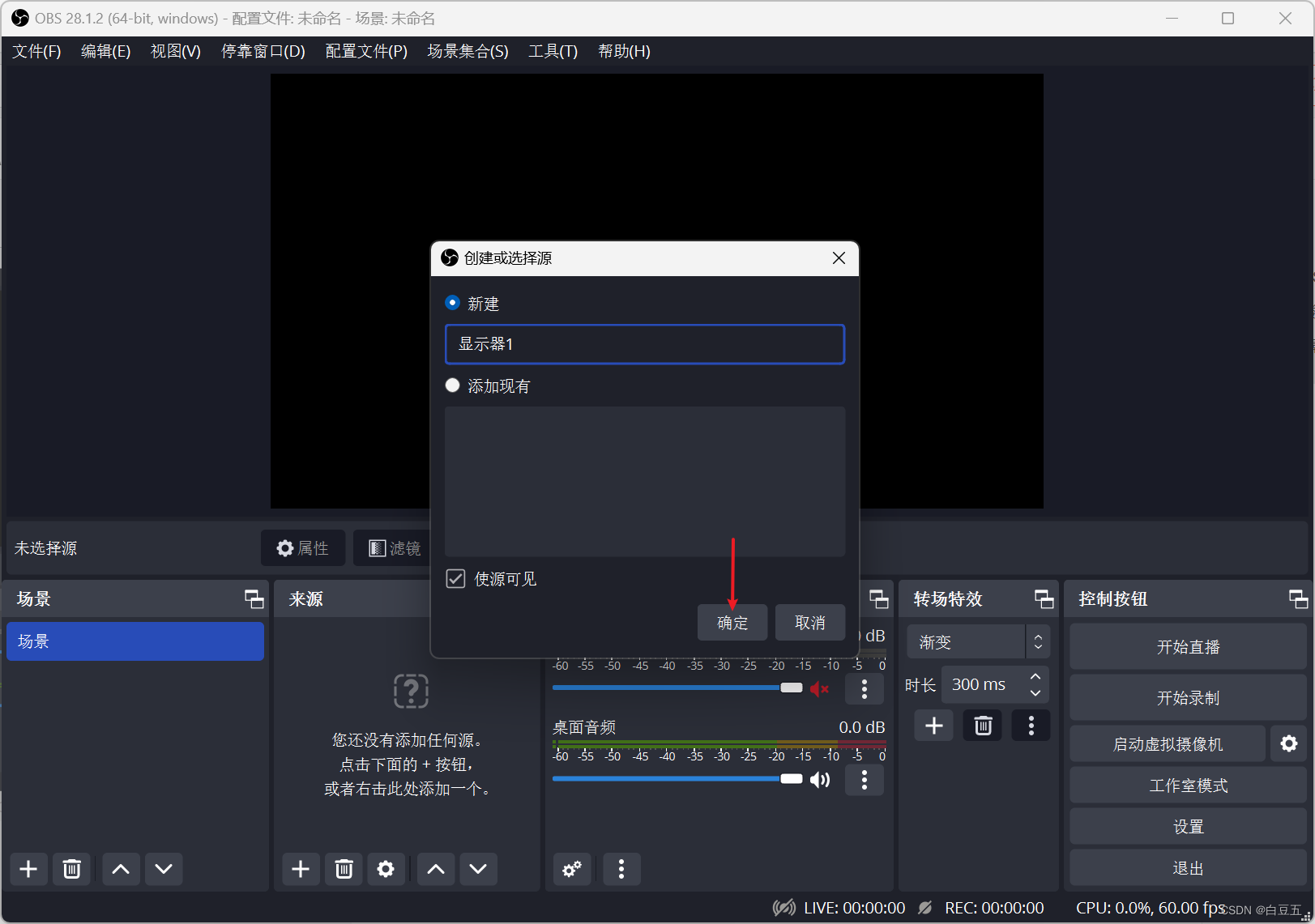Remove transition with trash icon

coord(983,726)
